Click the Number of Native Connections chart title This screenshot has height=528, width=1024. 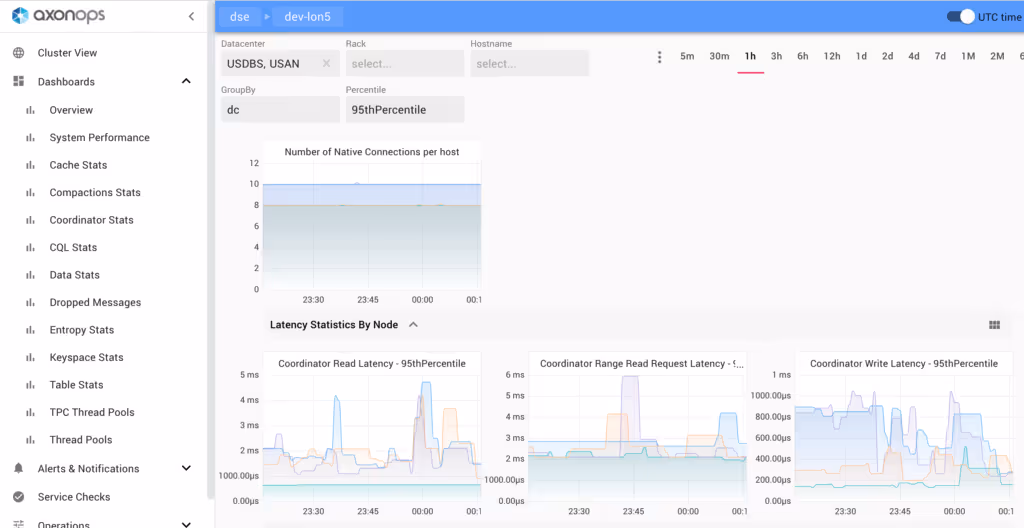pos(372,152)
